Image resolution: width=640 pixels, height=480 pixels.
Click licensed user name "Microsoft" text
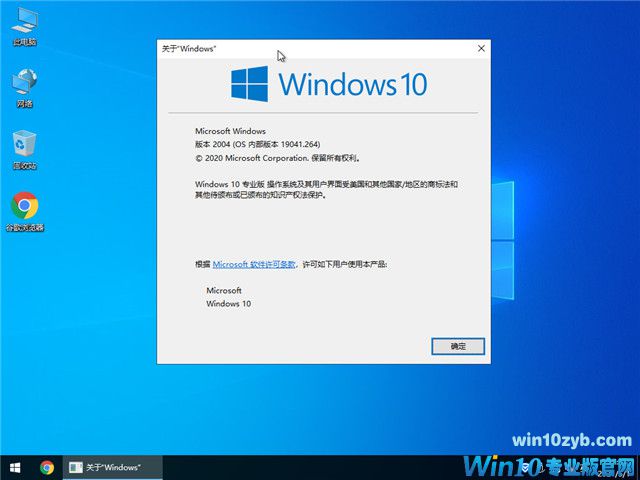(x=224, y=290)
